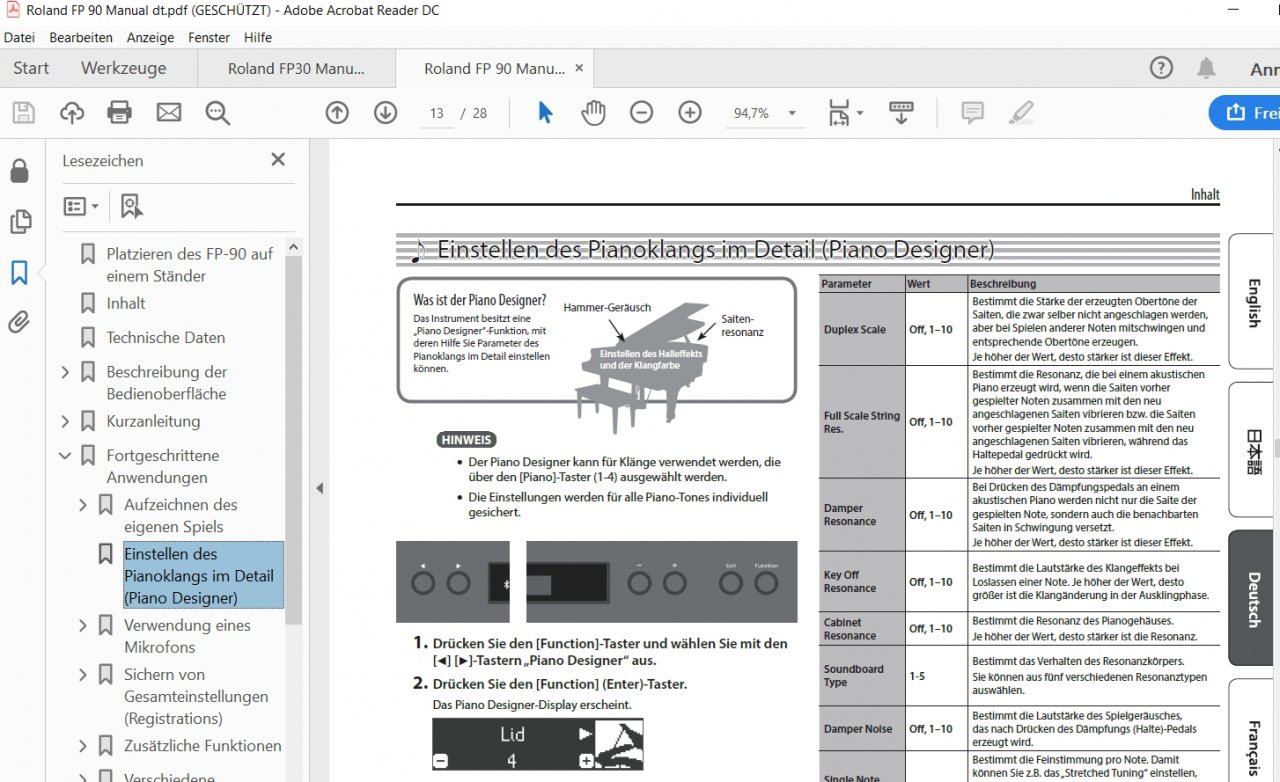Click the scrolling mode keyboard icon
Image resolution: width=1280 pixels, height=782 pixels.
point(901,112)
